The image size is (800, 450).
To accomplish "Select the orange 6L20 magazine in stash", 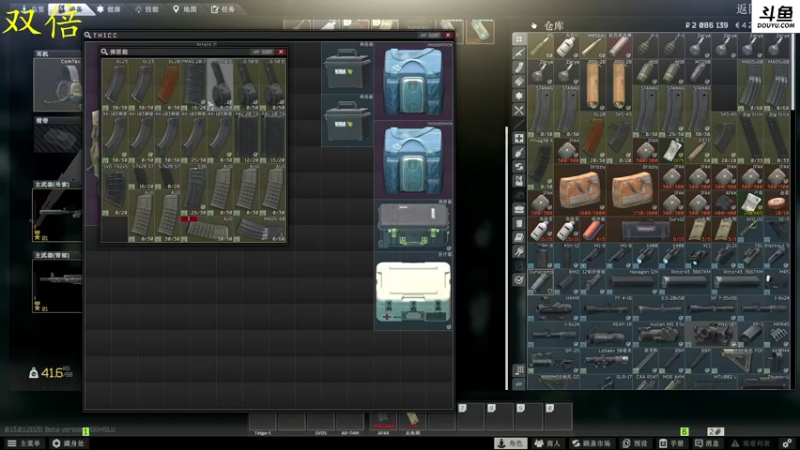I will (x=593, y=138).
